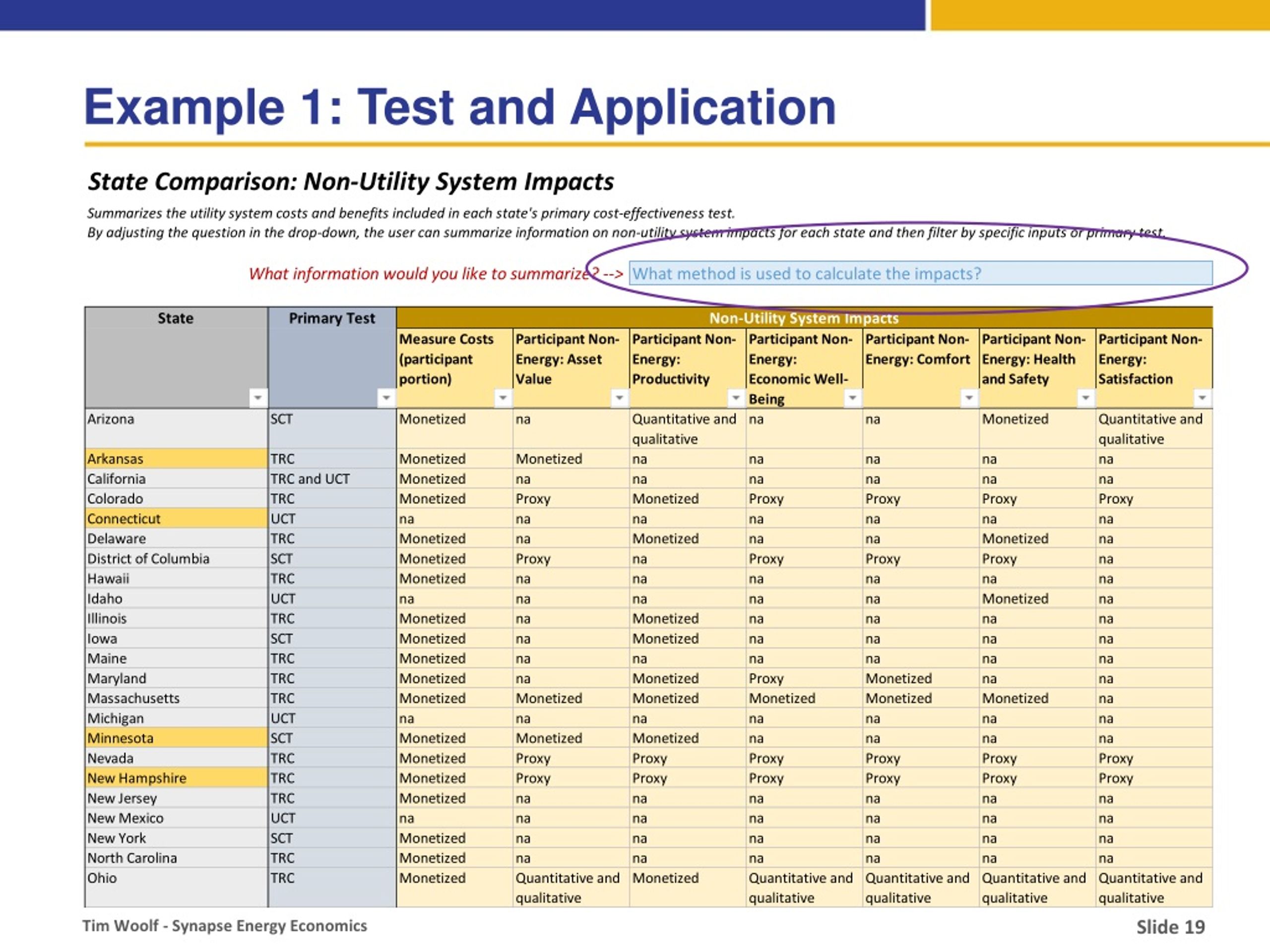Select the Hawaii state cell
The height and width of the screenshot is (952, 1270).
point(176,579)
